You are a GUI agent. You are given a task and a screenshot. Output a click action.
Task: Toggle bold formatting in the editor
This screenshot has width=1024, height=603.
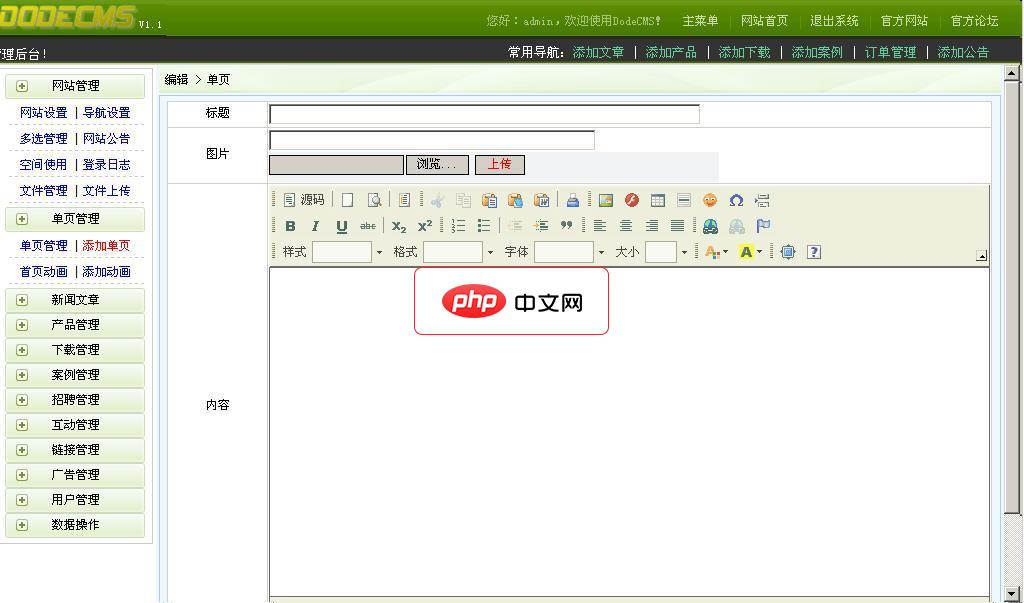click(289, 225)
